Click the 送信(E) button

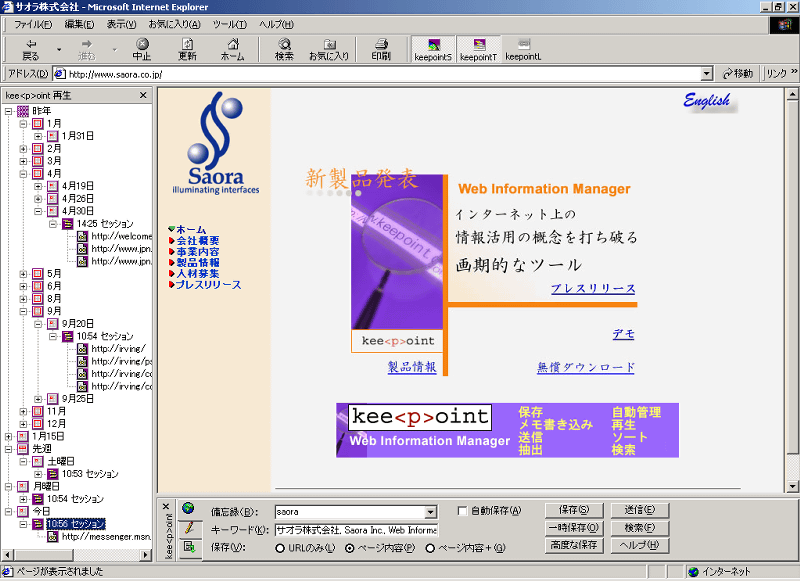[639, 510]
